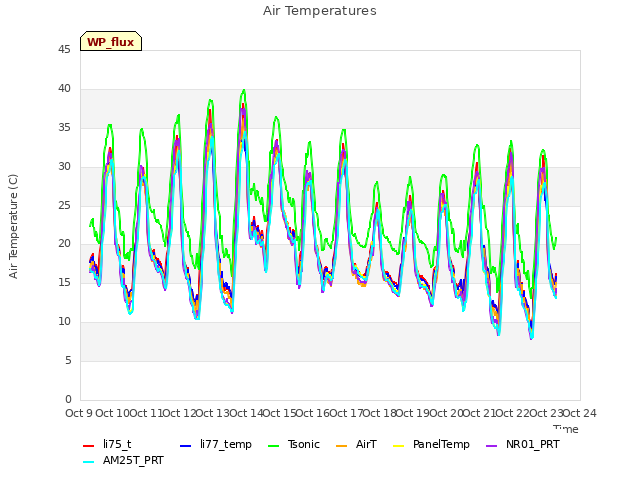Click the Air Temperatures chart title
Image resolution: width=640 pixels, height=480 pixels.
click(320, 11)
